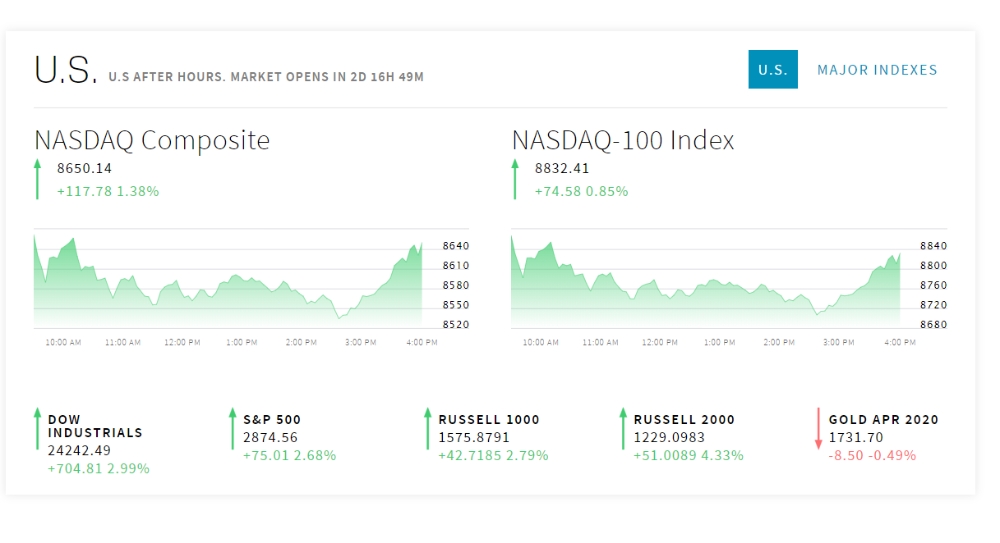This screenshot has height=543, width=1000.
Task: Open the DOW INDUSTRIALS index link
Action: coord(95,426)
